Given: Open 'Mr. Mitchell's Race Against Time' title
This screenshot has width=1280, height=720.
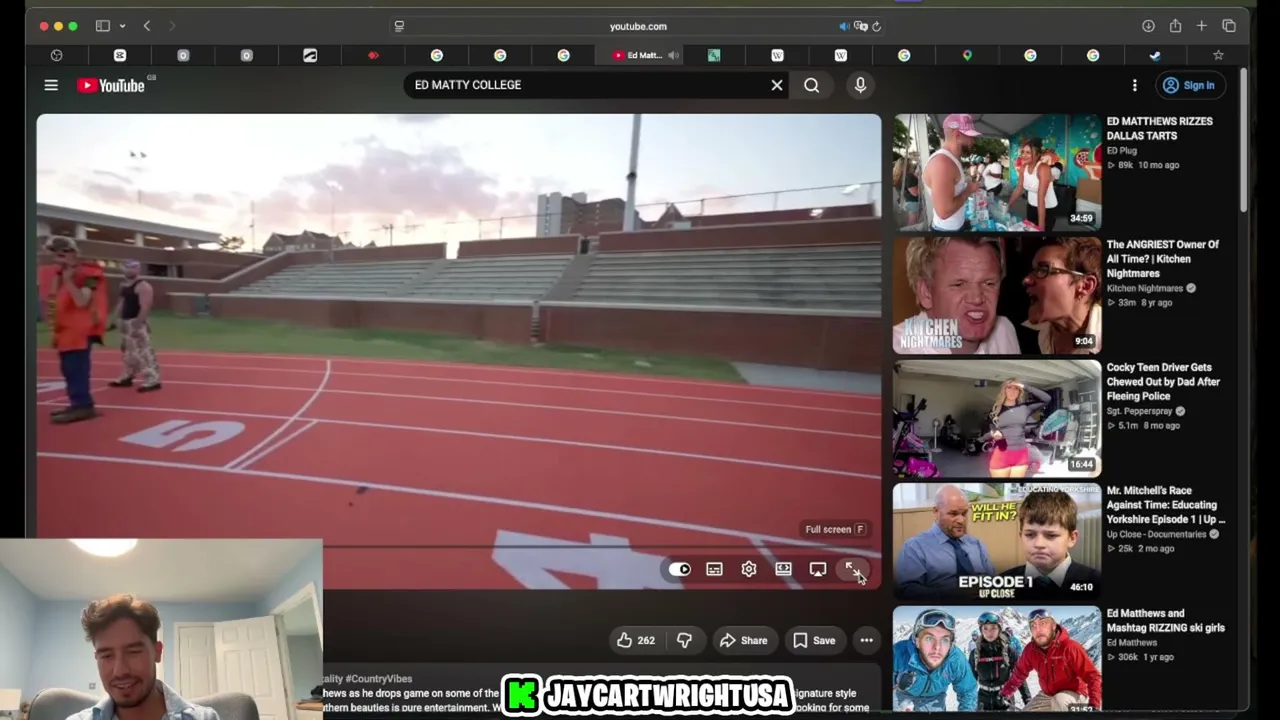Looking at the screenshot, I should click(1166, 505).
